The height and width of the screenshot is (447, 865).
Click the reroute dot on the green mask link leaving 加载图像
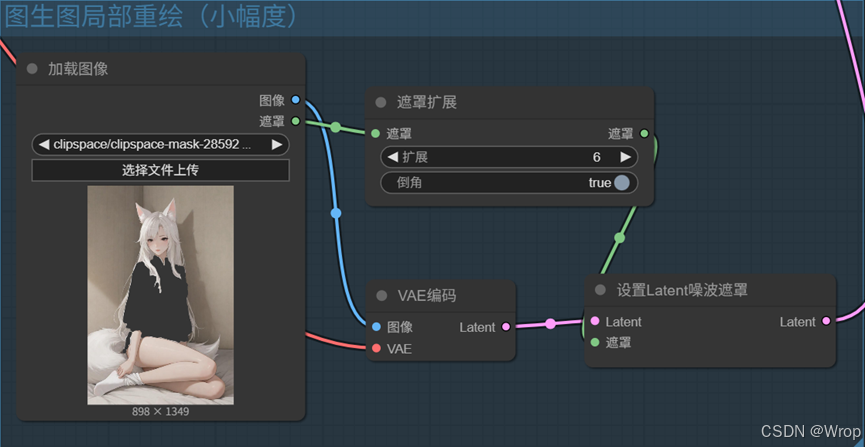[335, 127]
